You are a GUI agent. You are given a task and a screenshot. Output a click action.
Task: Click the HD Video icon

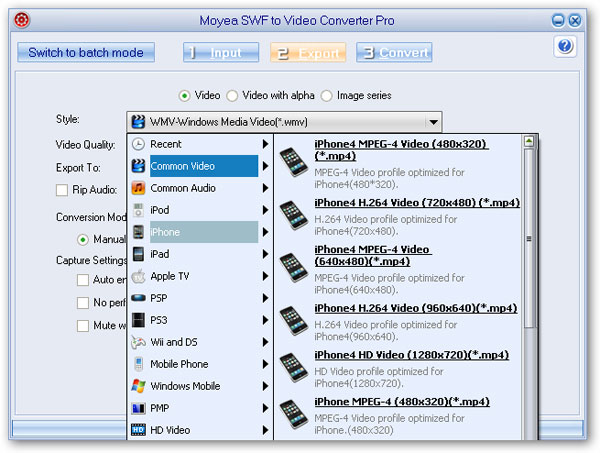(x=138, y=430)
